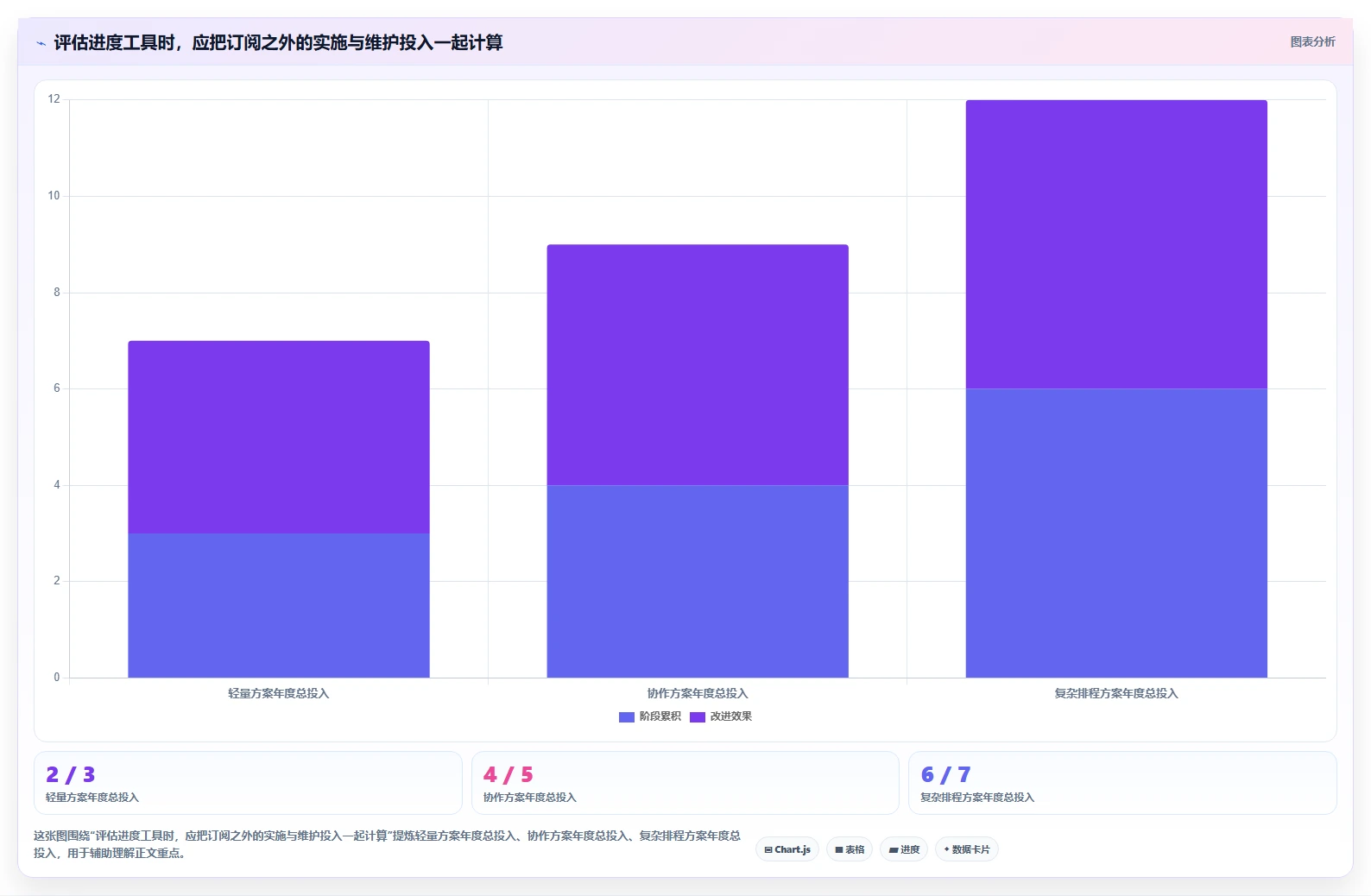Click the purple segment of 协作方案 bar
1371x896 pixels.
click(698, 365)
